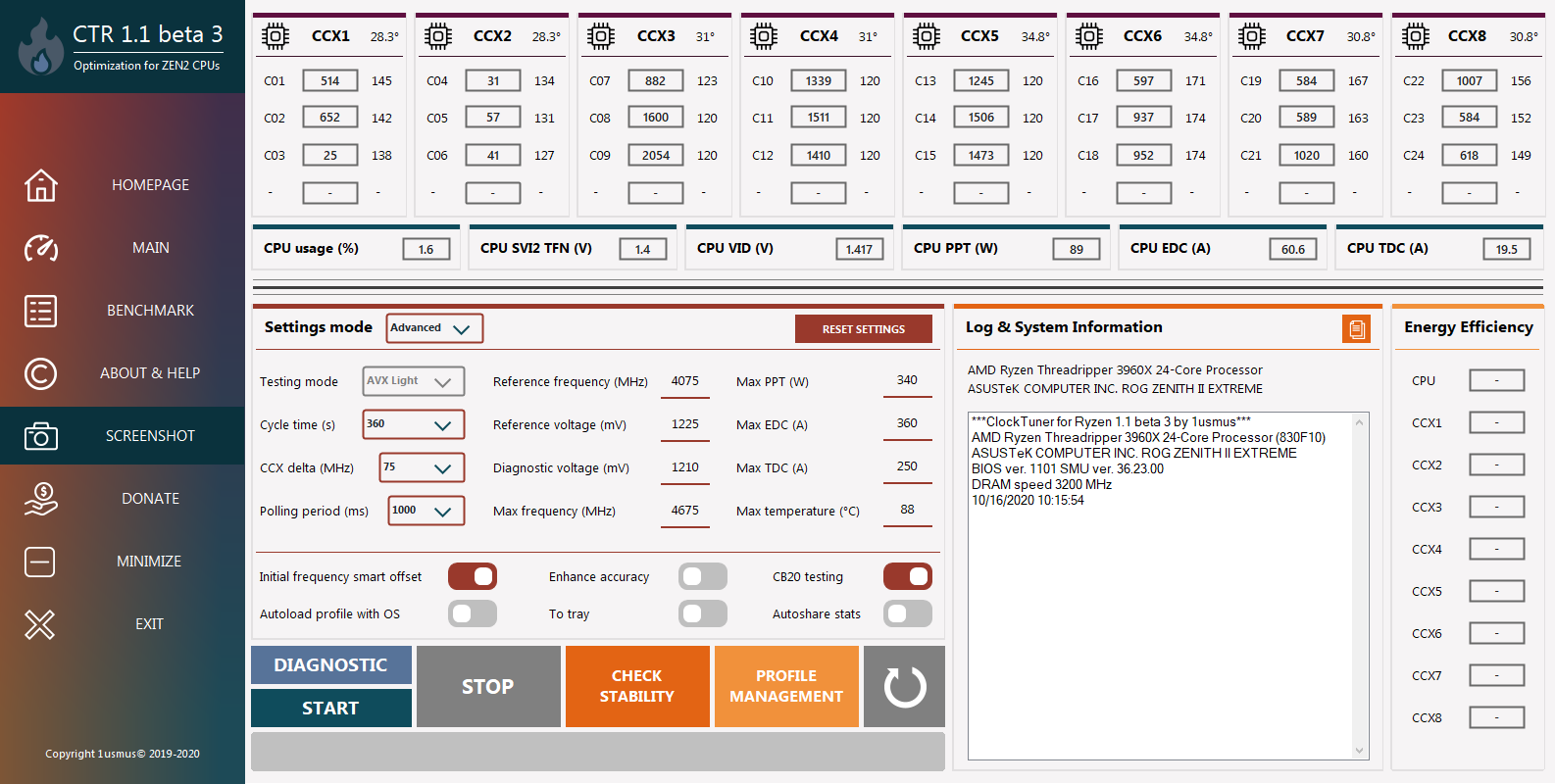Click the Reference frequency value field
This screenshot has width=1555, height=784.
click(685, 381)
